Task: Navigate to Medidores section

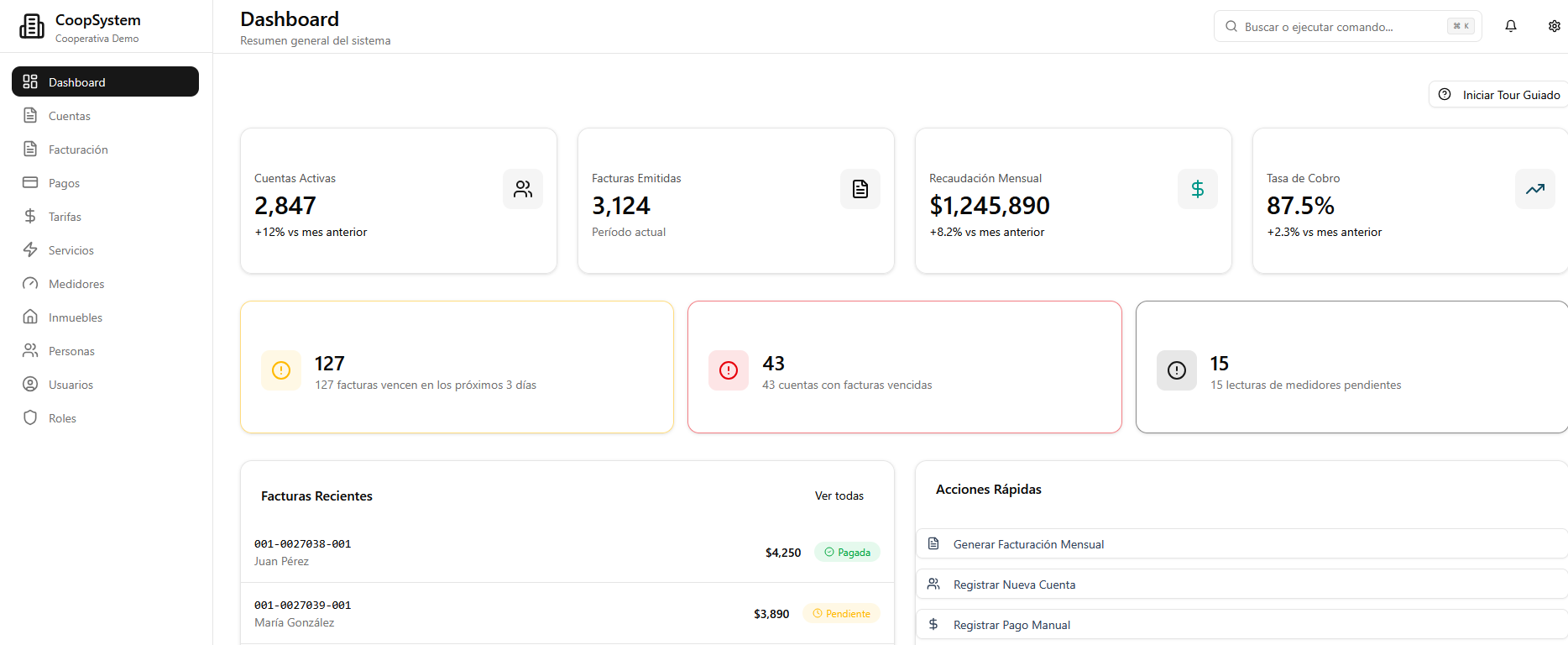Action: coord(76,284)
